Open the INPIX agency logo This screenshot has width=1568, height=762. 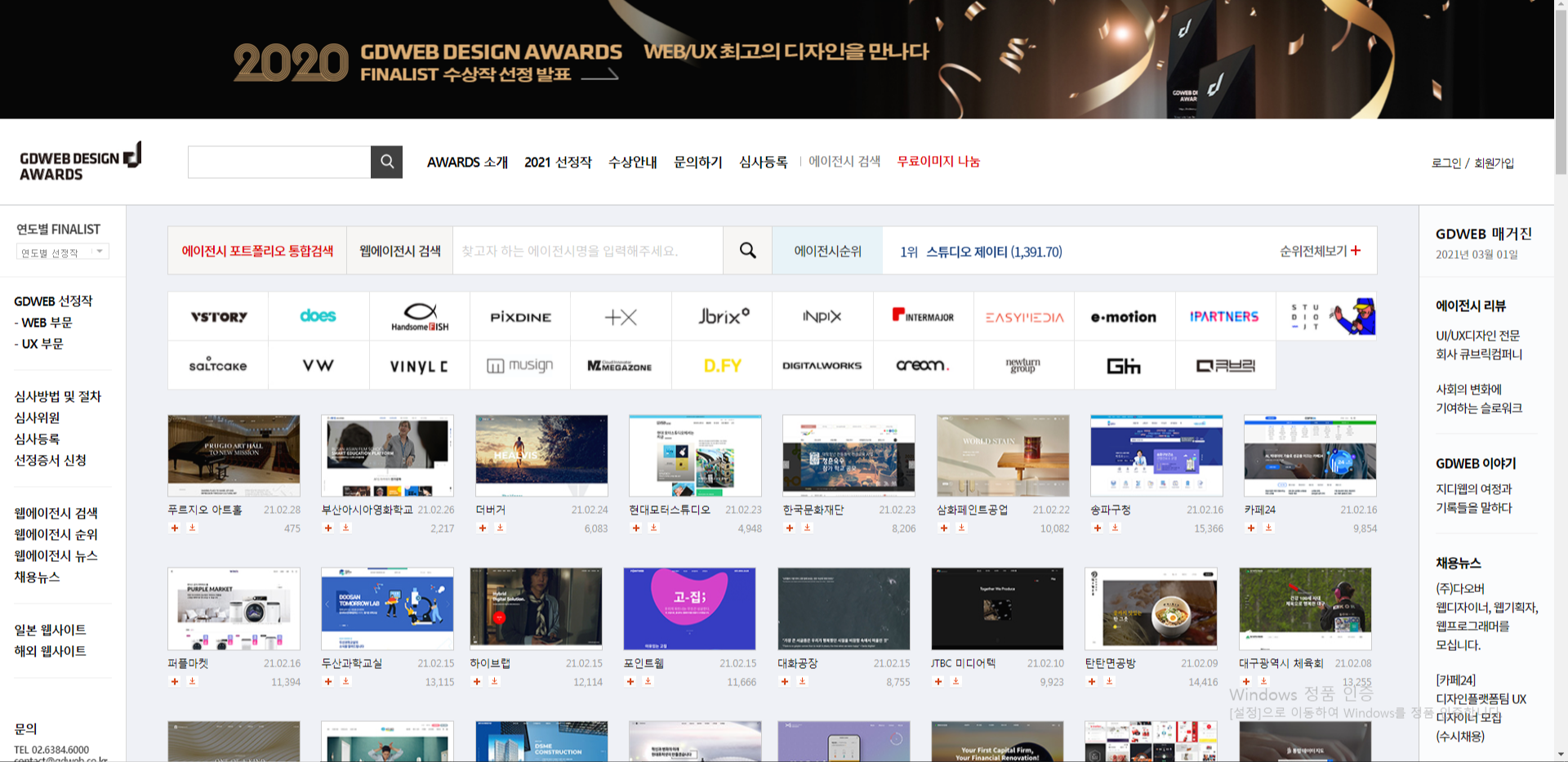click(x=822, y=317)
